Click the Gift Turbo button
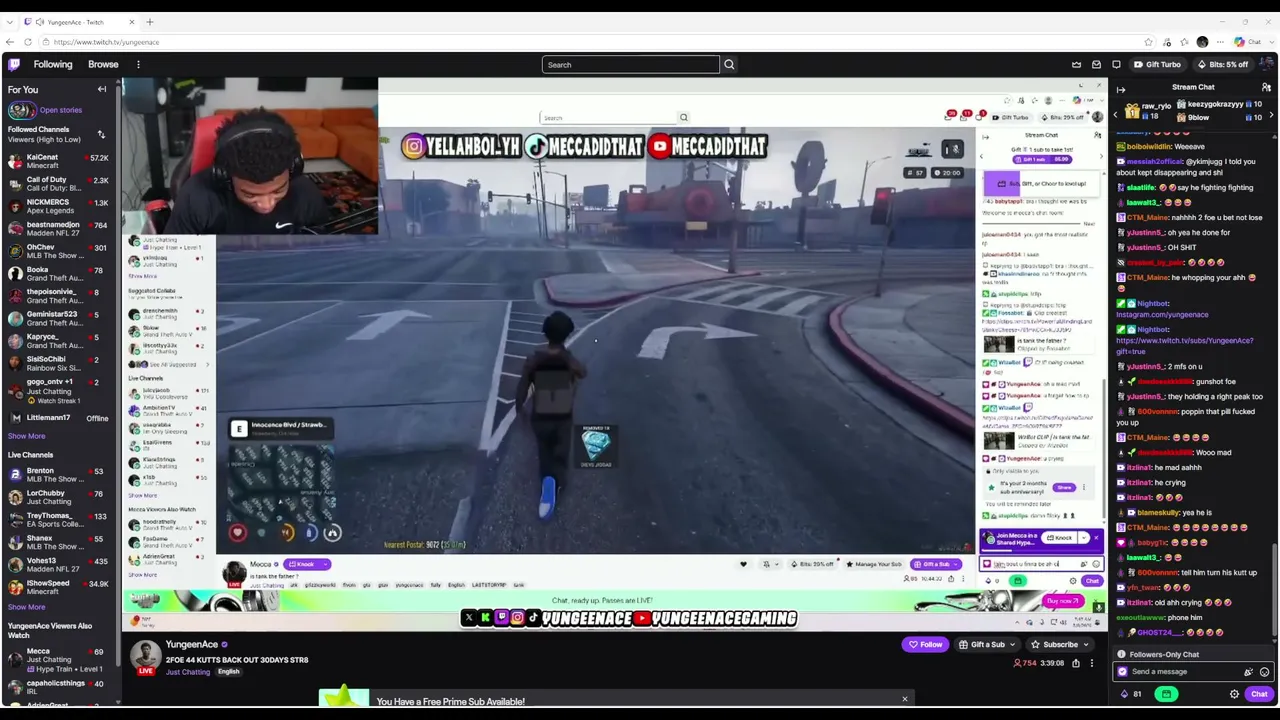Screen dimensions: 1280x720 [1156, 64]
